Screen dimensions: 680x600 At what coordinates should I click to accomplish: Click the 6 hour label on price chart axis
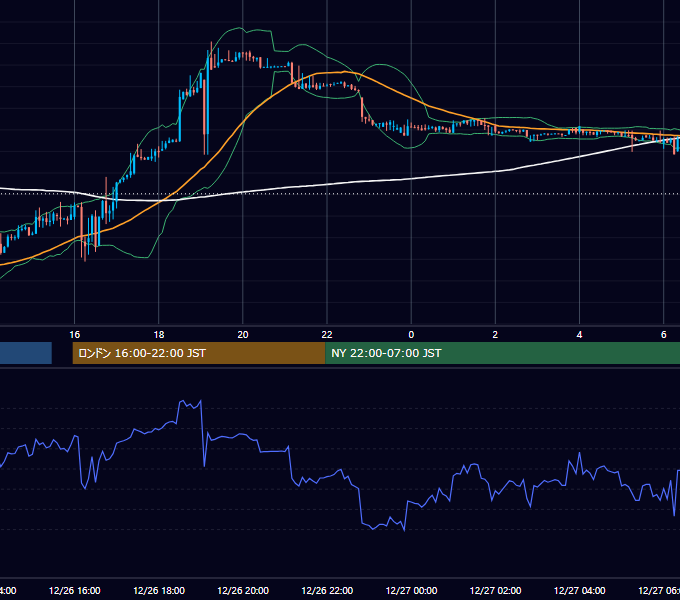pyautogui.click(x=664, y=335)
